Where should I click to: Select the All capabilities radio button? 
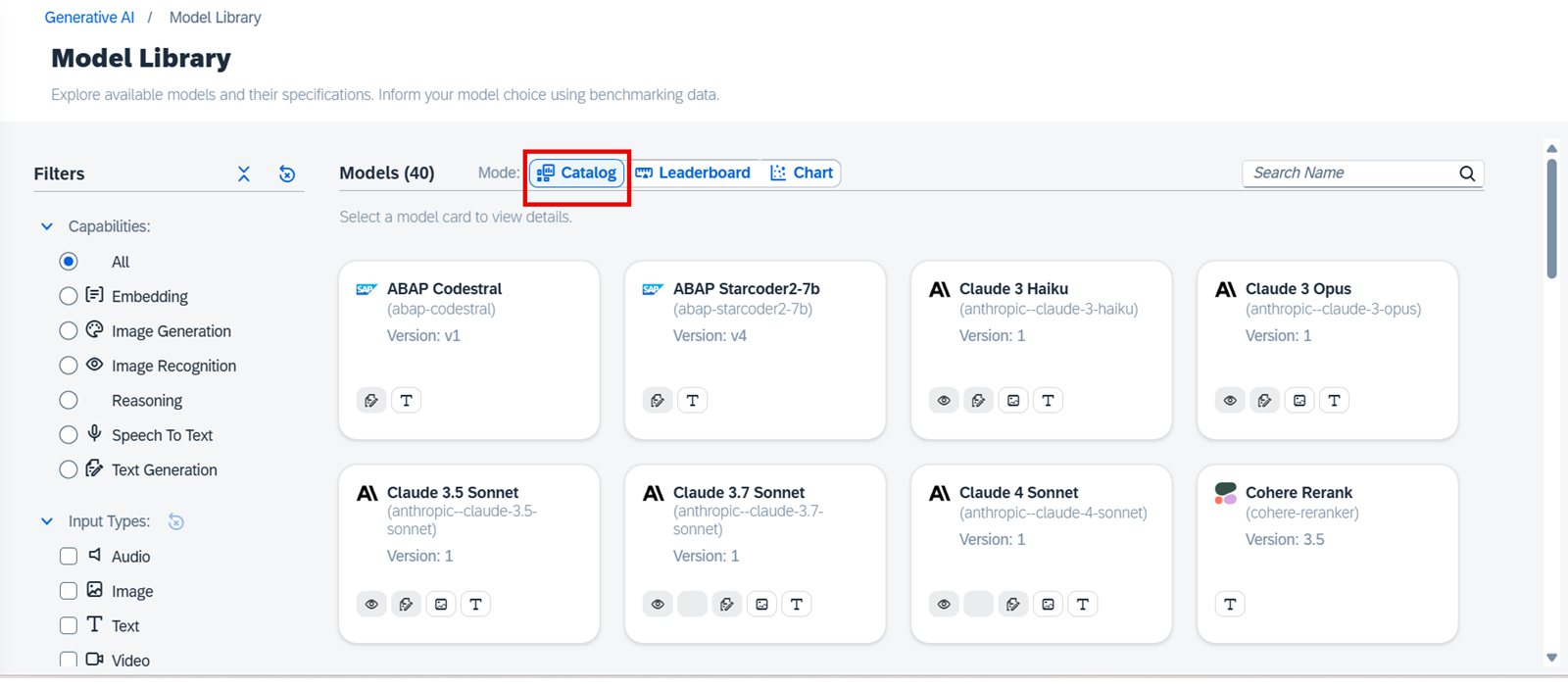click(69, 262)
